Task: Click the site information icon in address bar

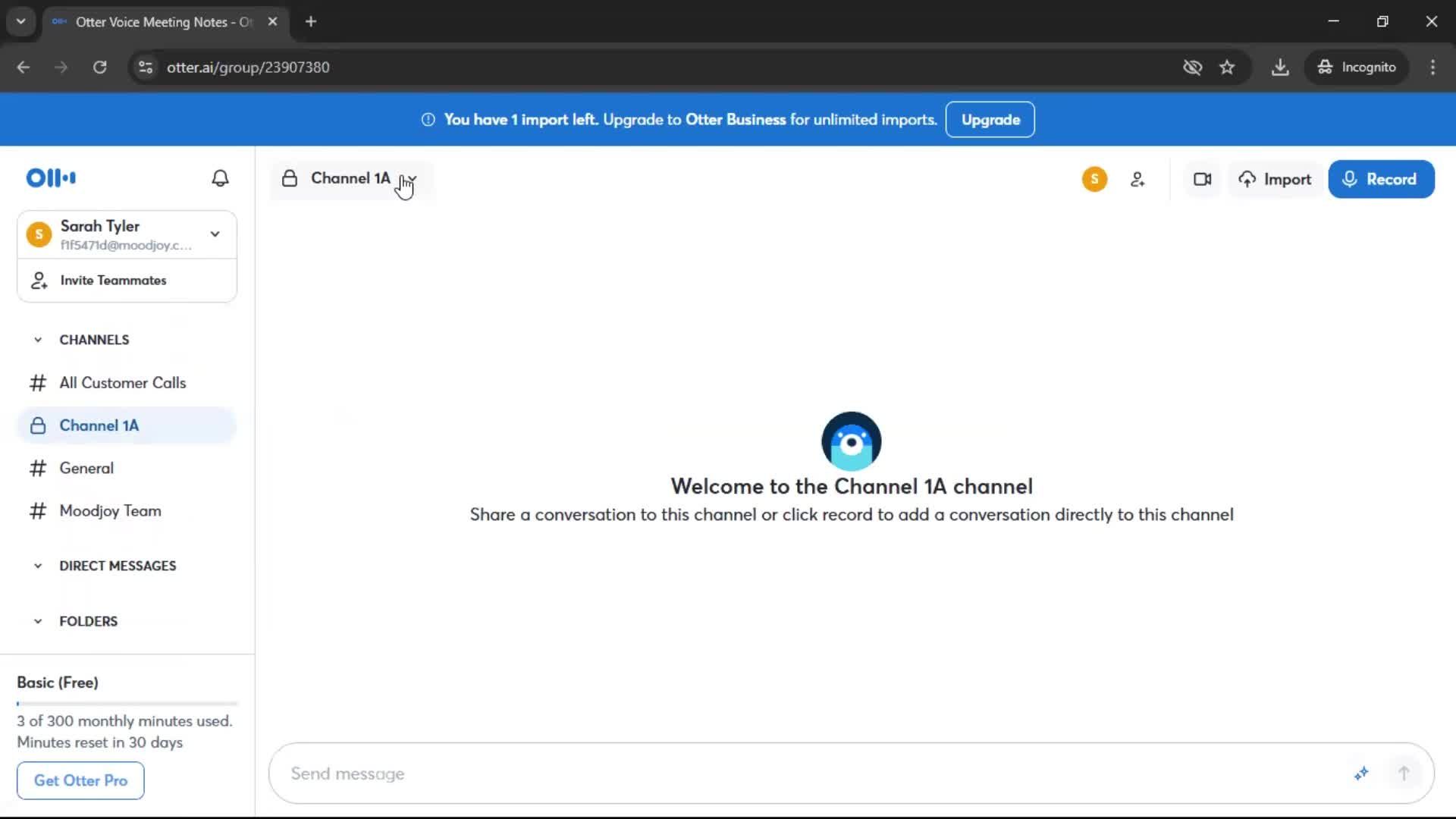Action: click(146, 67)
